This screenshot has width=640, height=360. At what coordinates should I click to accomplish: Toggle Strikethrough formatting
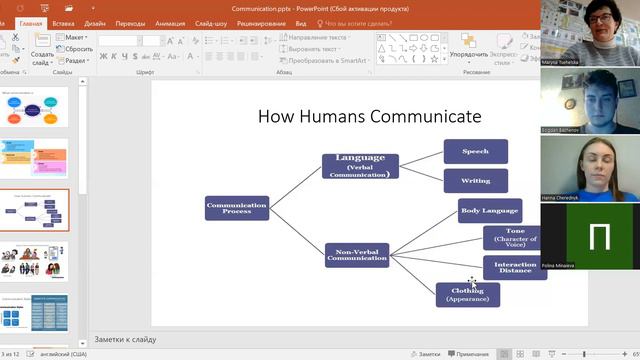(x=146, y=56)
